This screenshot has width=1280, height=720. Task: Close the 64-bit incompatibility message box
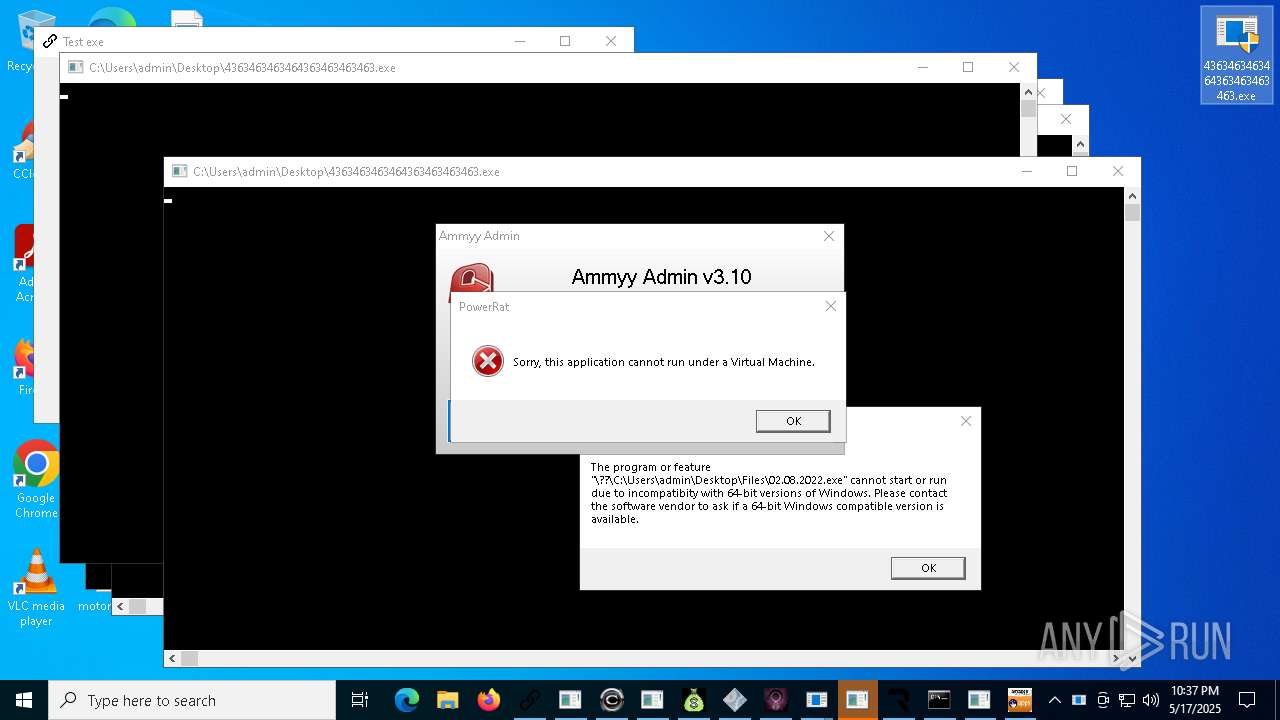pyautogui.click(x=965, y=421)
